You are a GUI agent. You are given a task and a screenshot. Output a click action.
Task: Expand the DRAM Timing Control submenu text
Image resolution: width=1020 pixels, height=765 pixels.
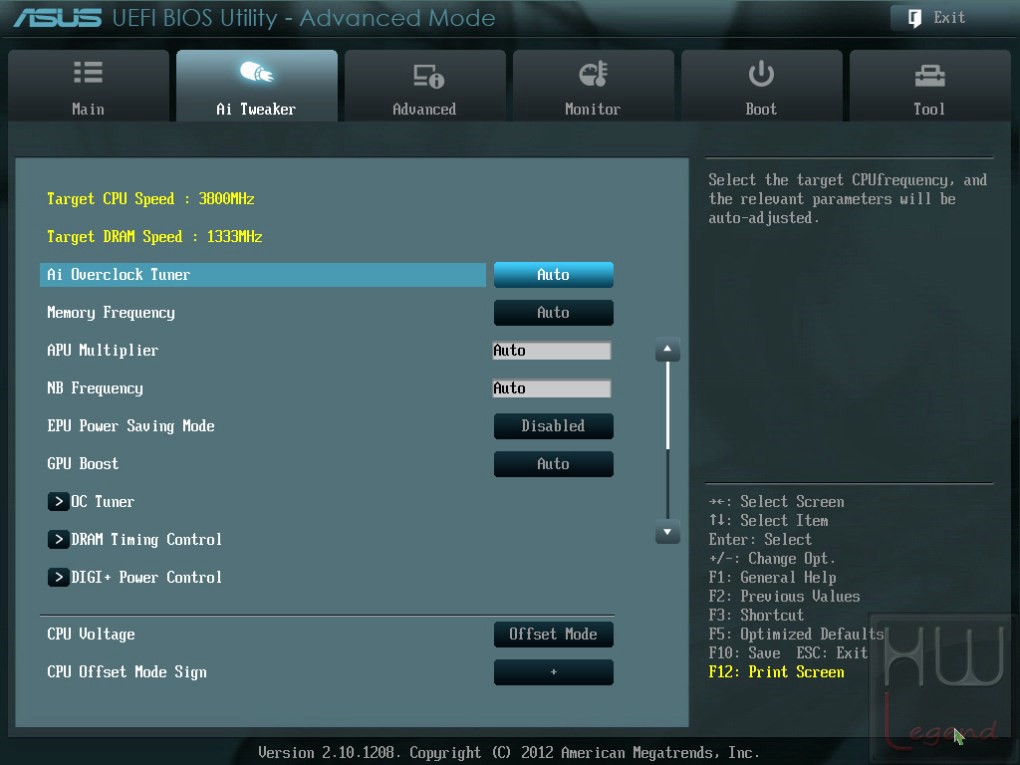pyautogui.click(x=146, y=539)
